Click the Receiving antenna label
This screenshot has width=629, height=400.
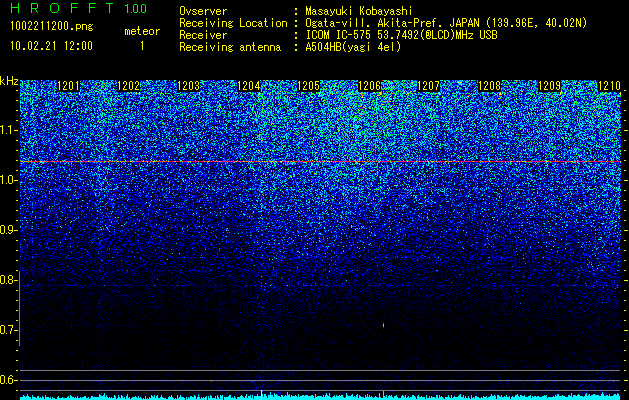[x=230, y=47]
